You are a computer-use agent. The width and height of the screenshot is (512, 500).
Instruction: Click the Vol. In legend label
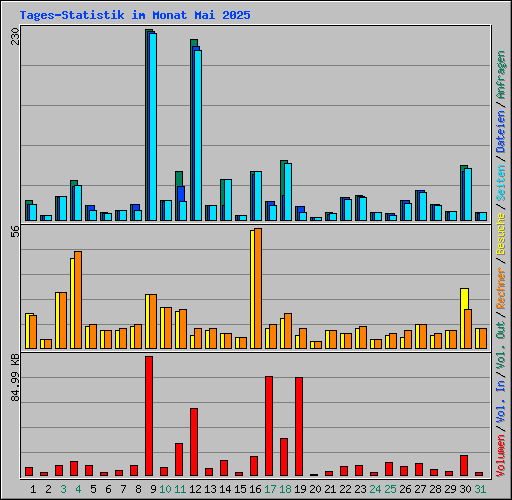501,401
